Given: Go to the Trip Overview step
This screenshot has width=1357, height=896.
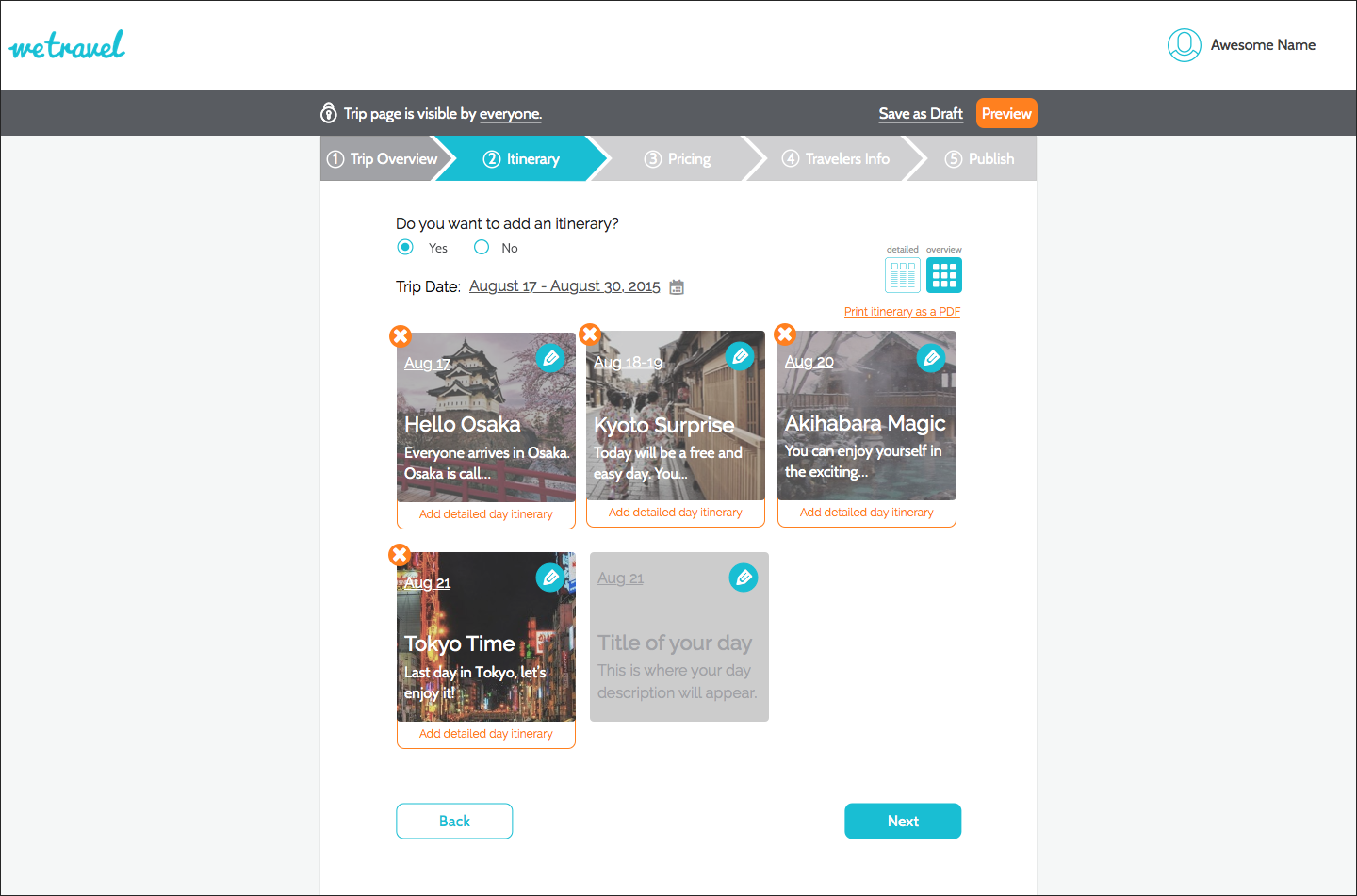Looking at the screenshot, I should [x=383, y=159].
